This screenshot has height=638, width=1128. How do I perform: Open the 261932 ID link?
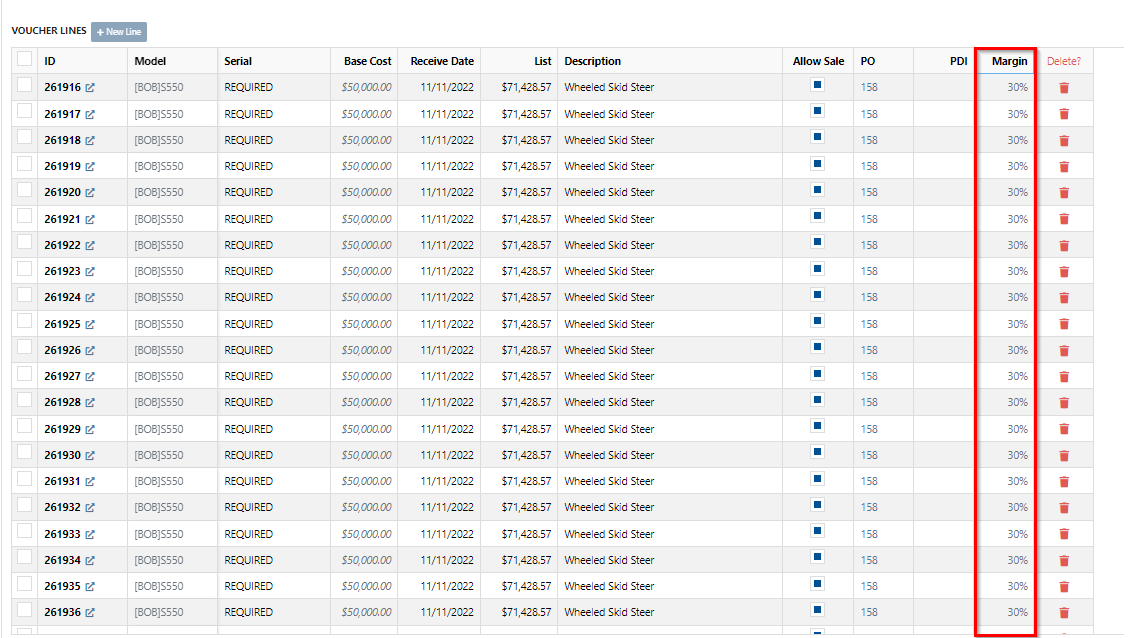point(63,507)
